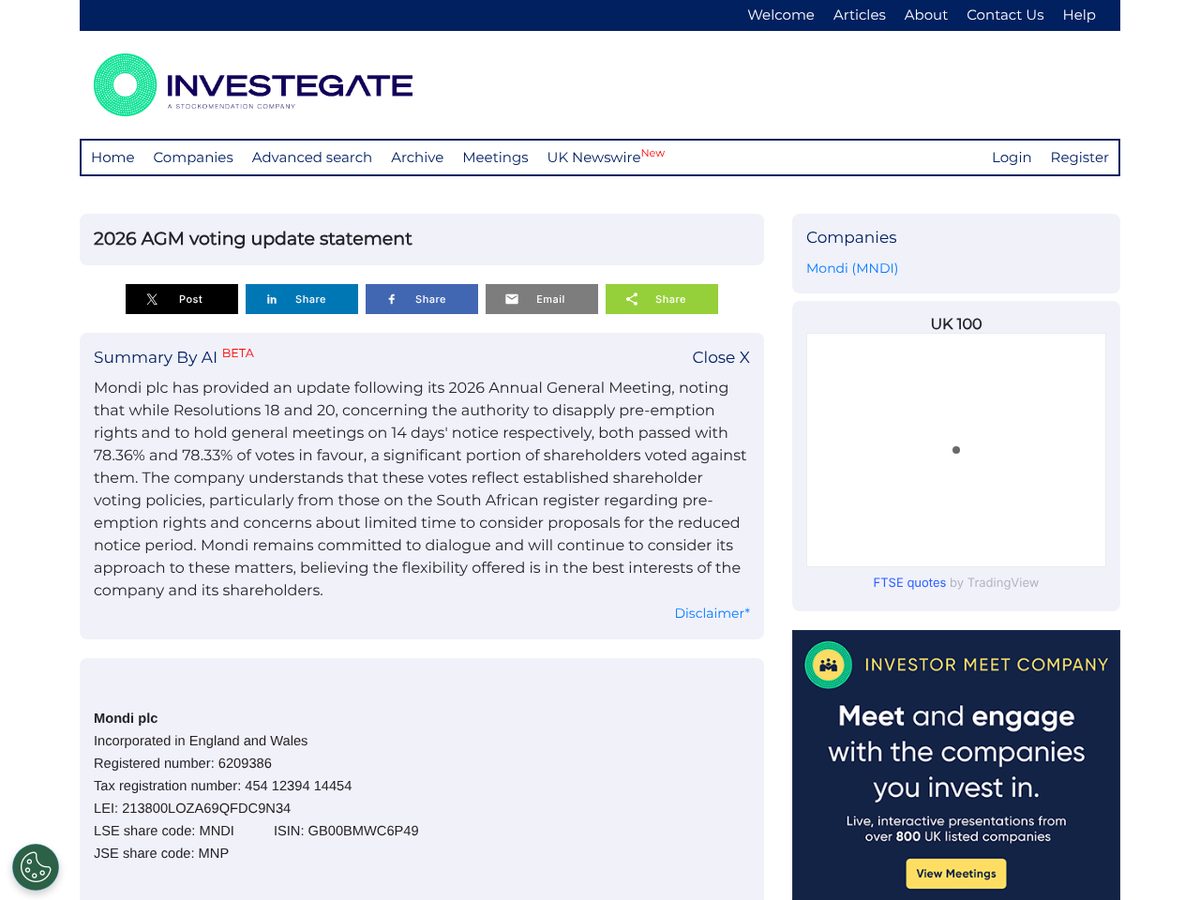Image resolution: width=1200 pixels, height=900 pixels.
Task: Go to Advanced search
Action: [x=312, y=157]
